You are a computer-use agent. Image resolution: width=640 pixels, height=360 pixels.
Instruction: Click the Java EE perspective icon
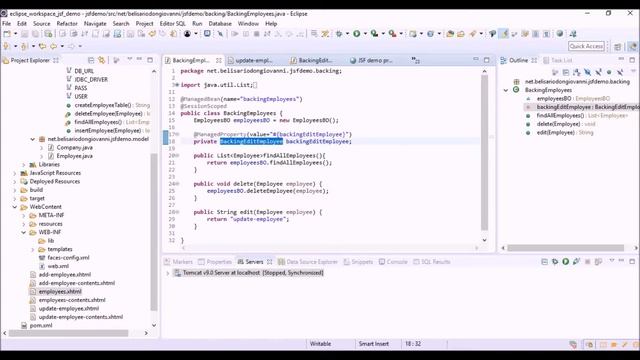[x=633, y=47]
